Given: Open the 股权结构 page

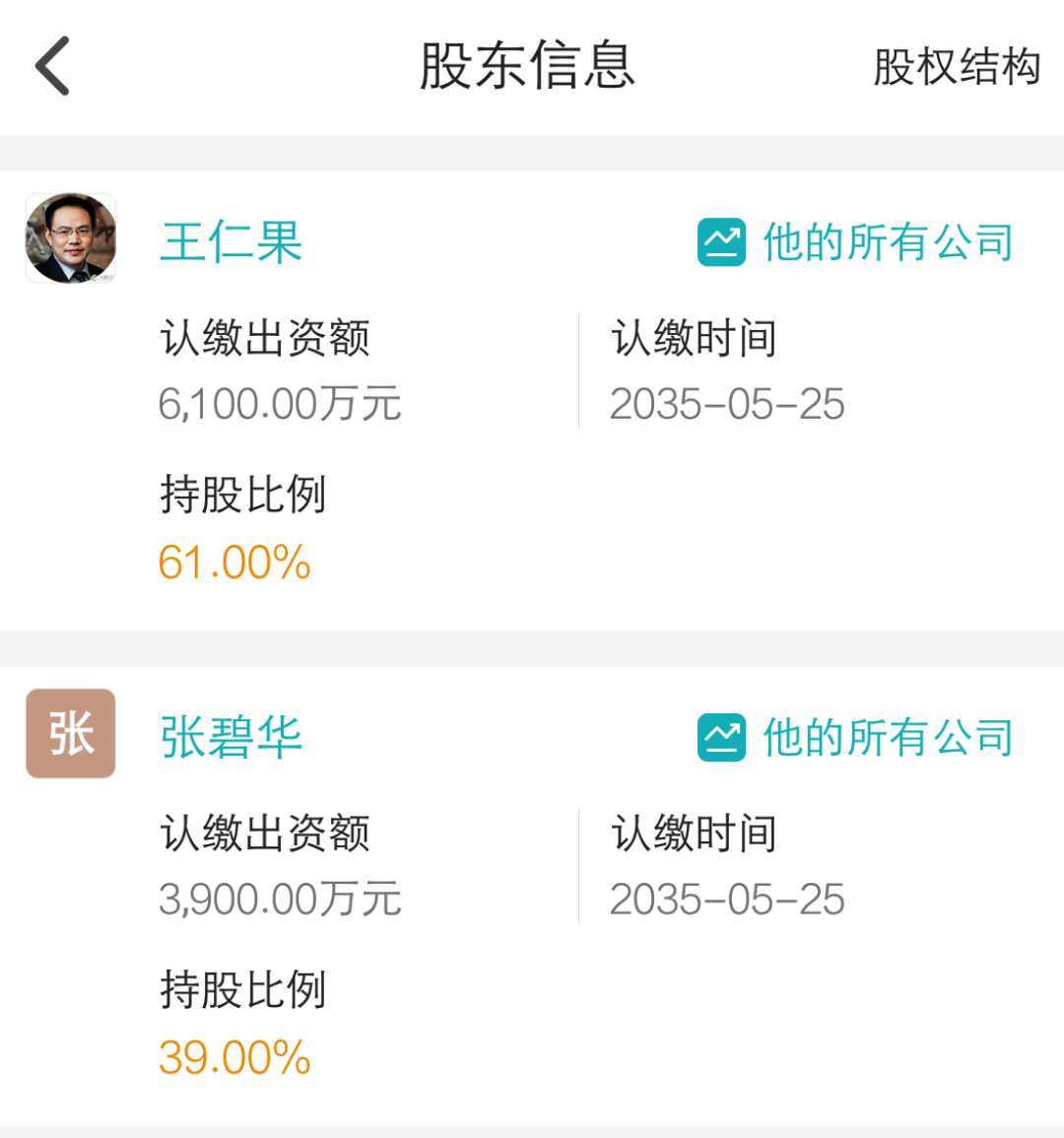Looking at the screenshot, I should tap(957, 67).
